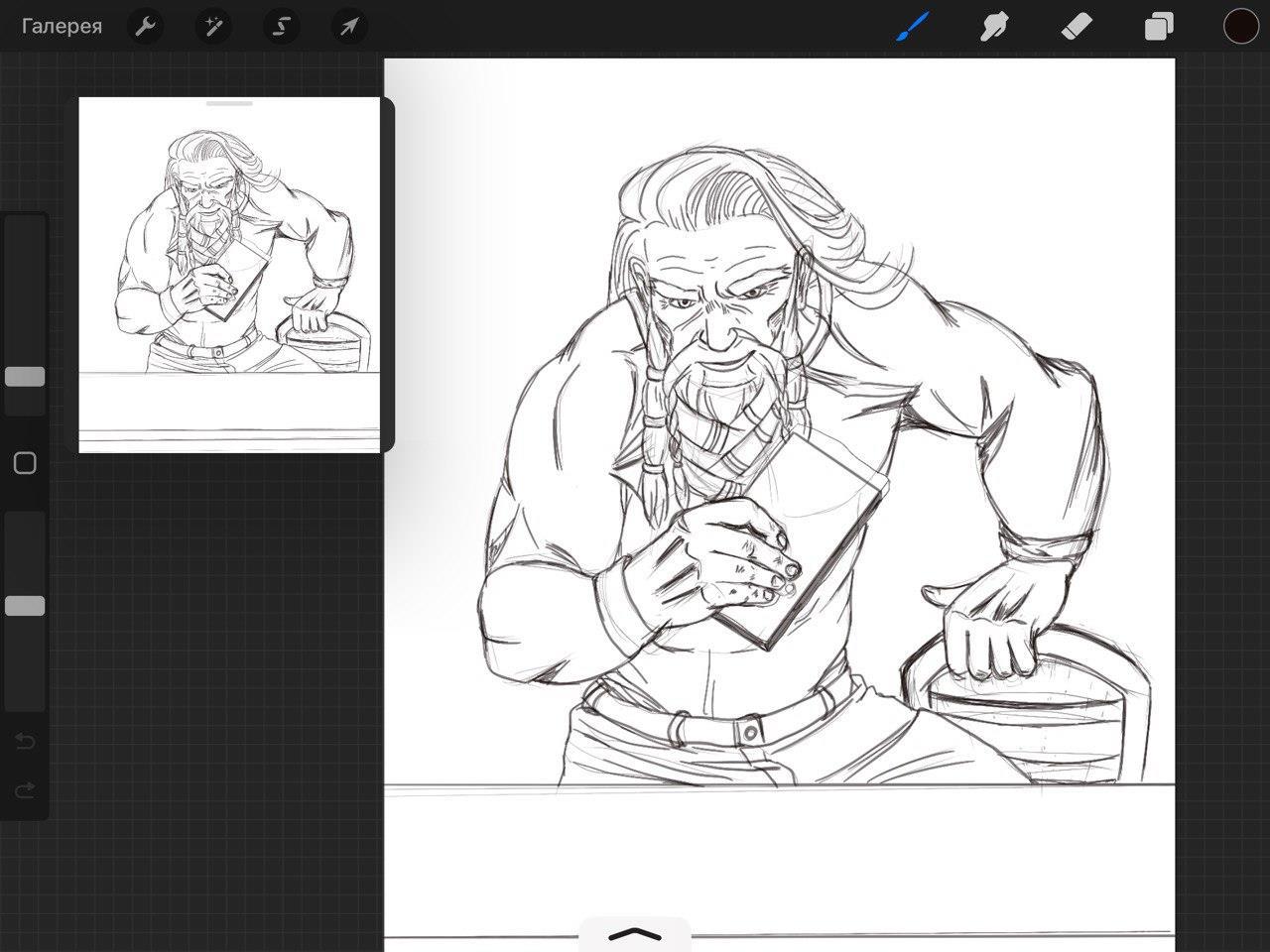Tap the square modify button on sidebar
Screen dimensions: 1270x952
coord(25,463)
